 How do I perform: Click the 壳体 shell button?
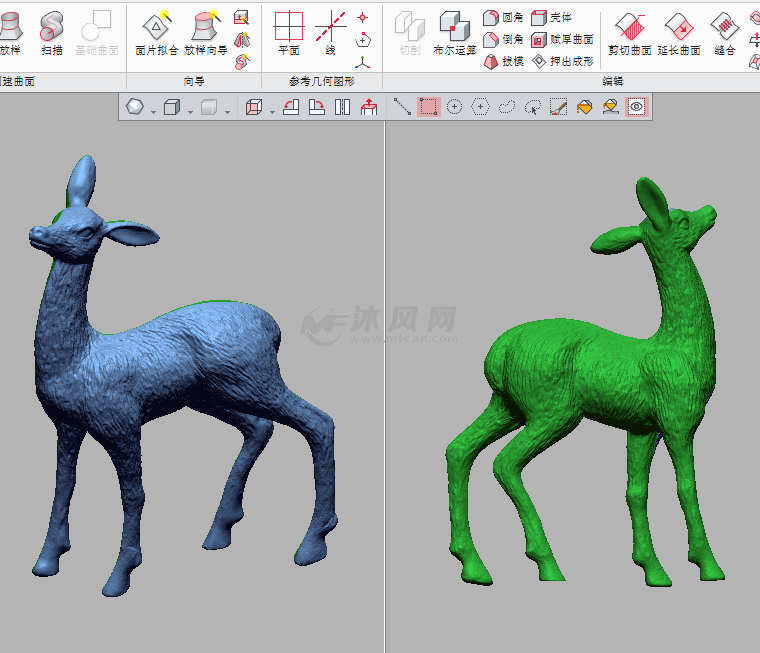[553, 17]
